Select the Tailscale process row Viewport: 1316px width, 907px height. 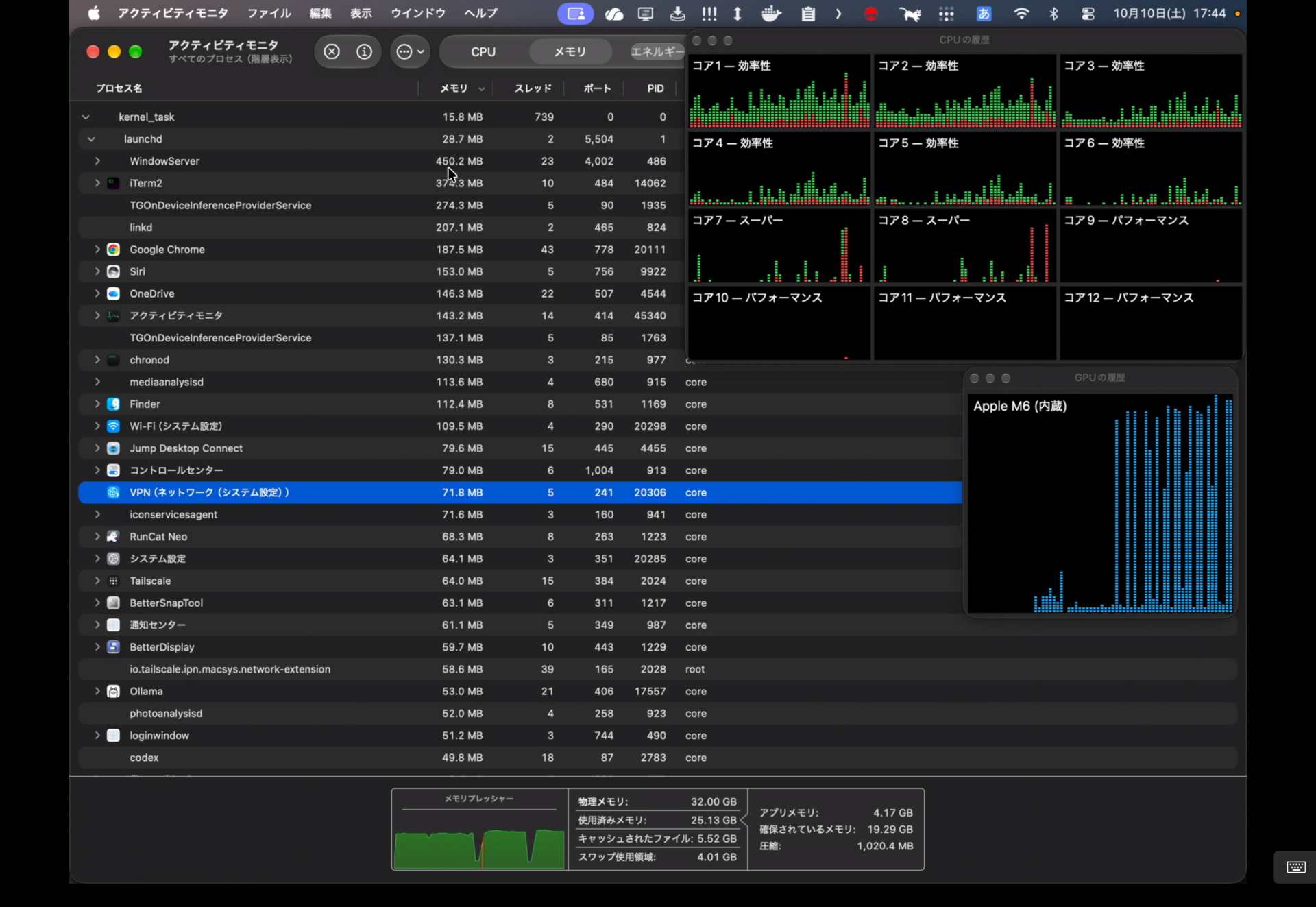click(x=520, y=581)
